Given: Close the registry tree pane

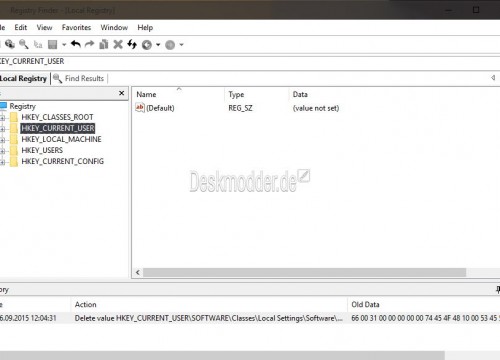Looking at the screenshot, I should tap(122, 93).
